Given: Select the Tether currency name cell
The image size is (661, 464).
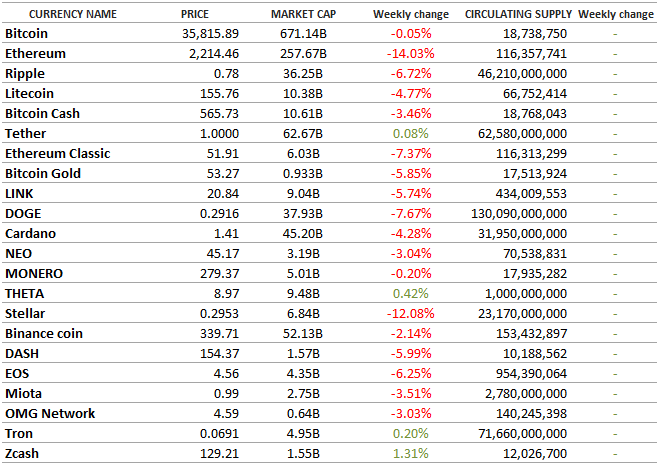Looking at the screenshot, I should 25,134.
